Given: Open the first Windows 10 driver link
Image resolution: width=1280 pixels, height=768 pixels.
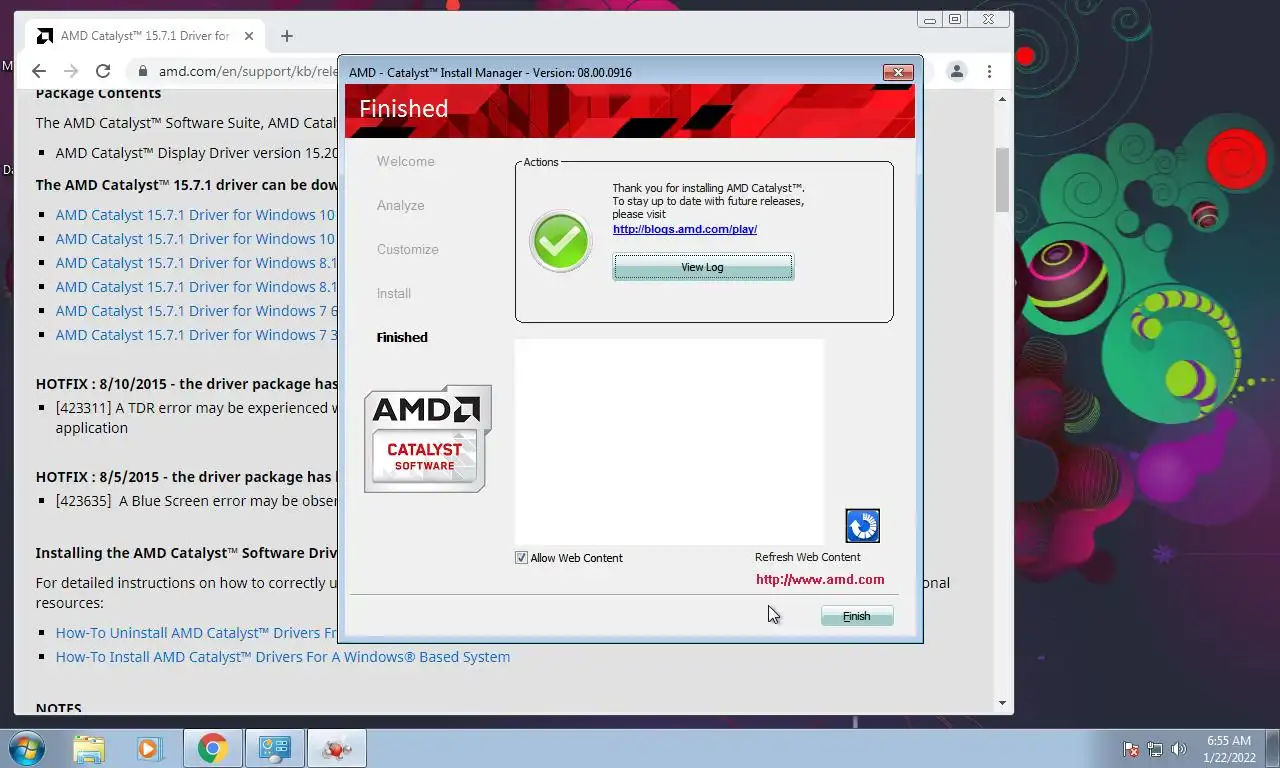Looking at the screenshot, I should pos(196,215).
